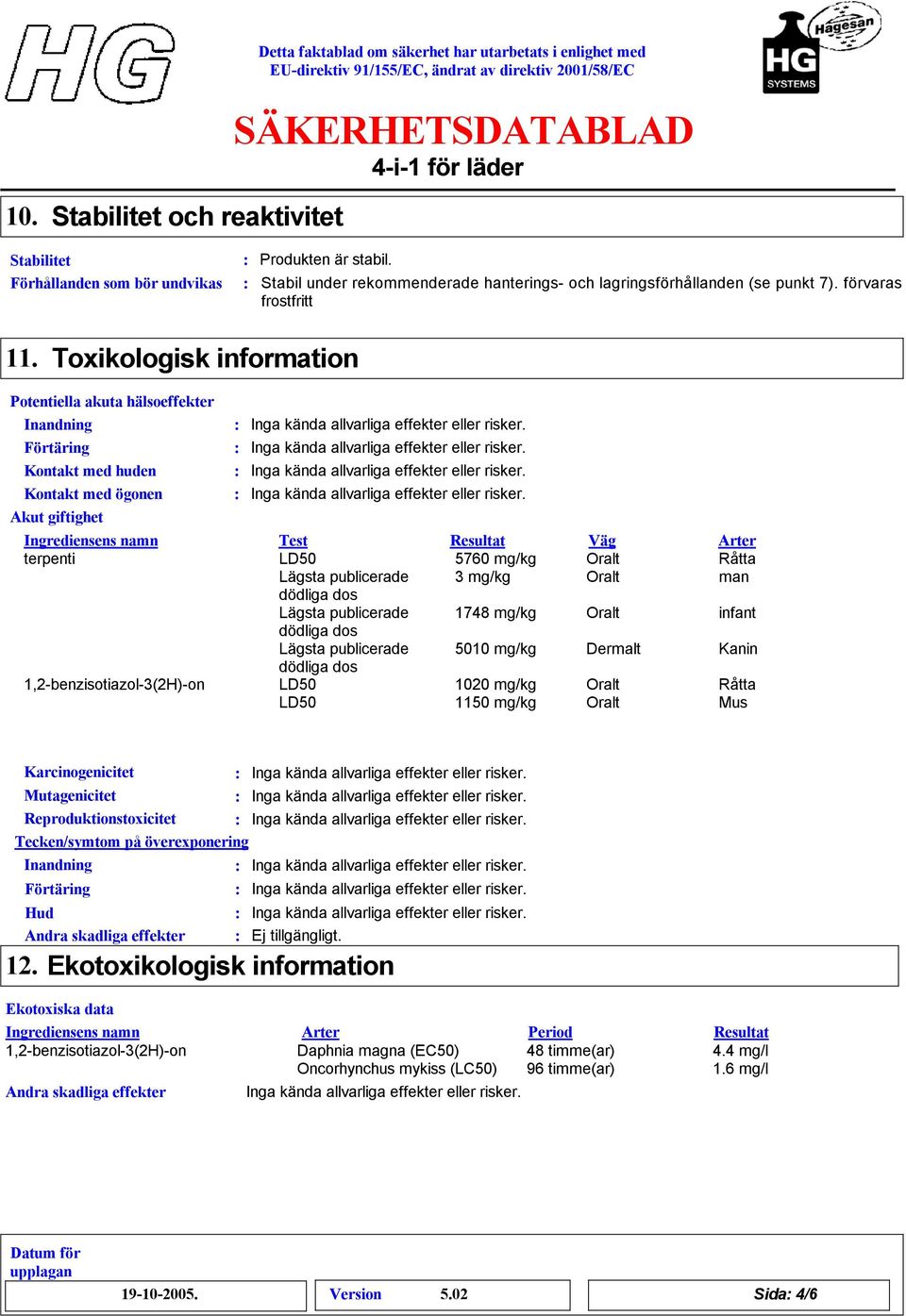
Task: Click the 'Mus' species cell
Action: coord(732,702)
